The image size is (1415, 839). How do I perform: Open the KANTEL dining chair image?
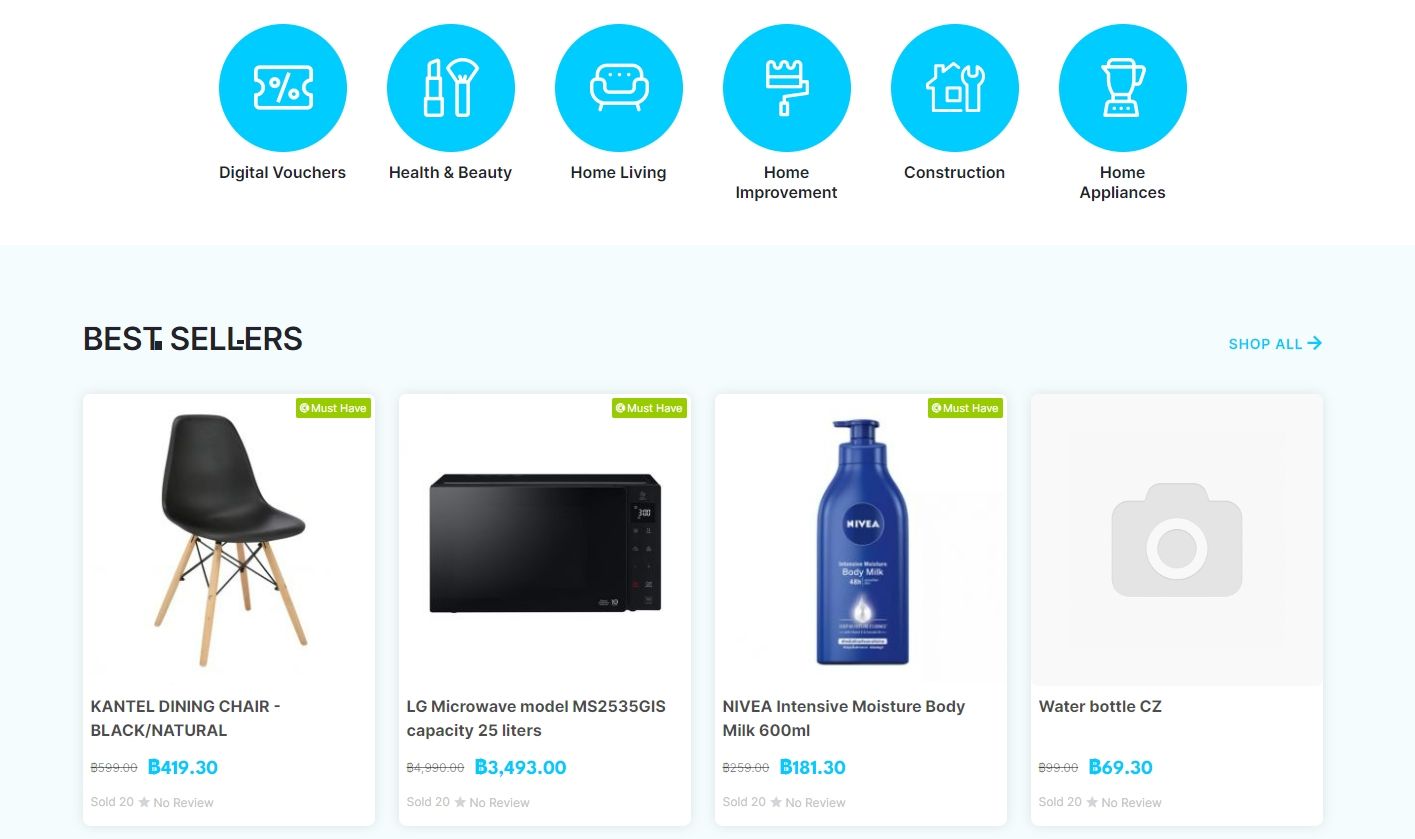click(229, 540)
